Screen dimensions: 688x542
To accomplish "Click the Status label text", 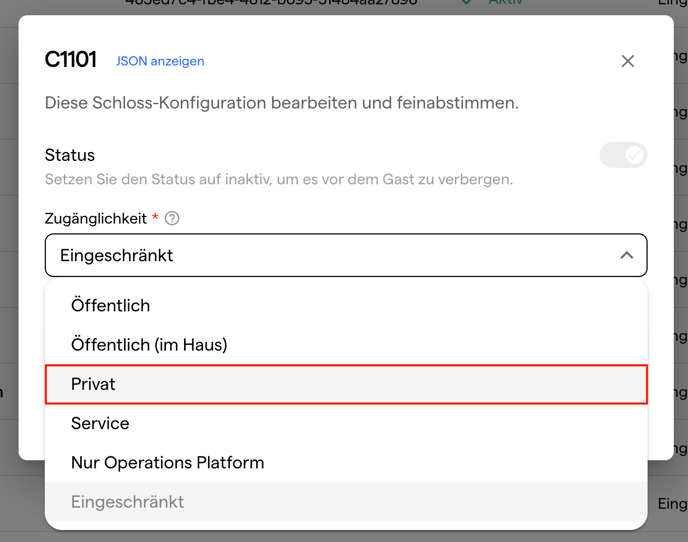I will (x=70, y=155).
